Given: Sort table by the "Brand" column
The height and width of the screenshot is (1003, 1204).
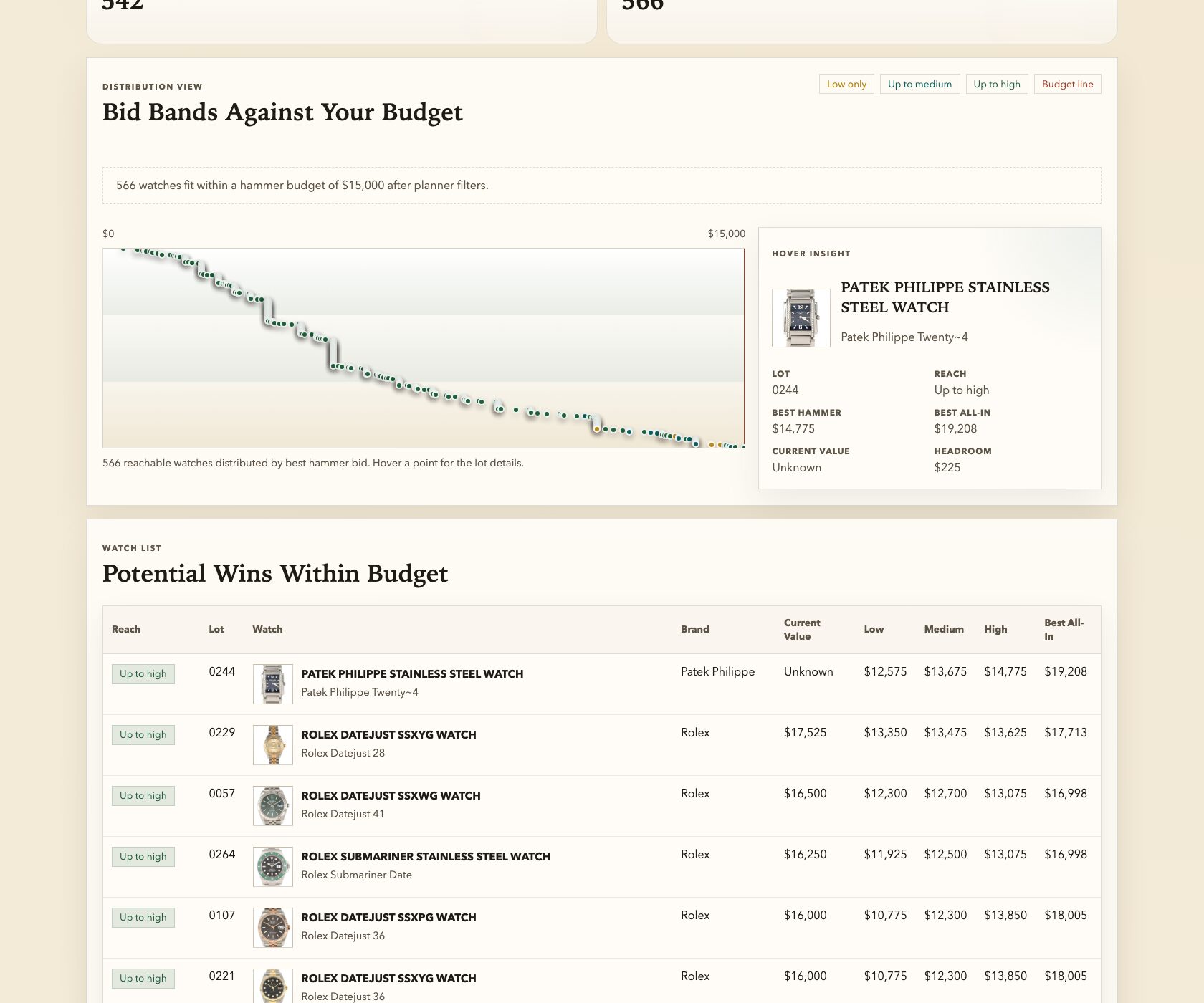Looking at the screenshot, I should 694,629.
